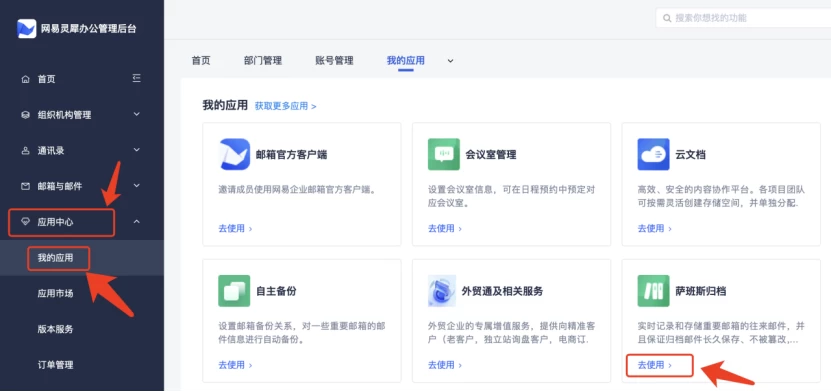Click 去使用 under 会议室管理
The height and width of the screenshot is (392, 831).
point(445,228)
